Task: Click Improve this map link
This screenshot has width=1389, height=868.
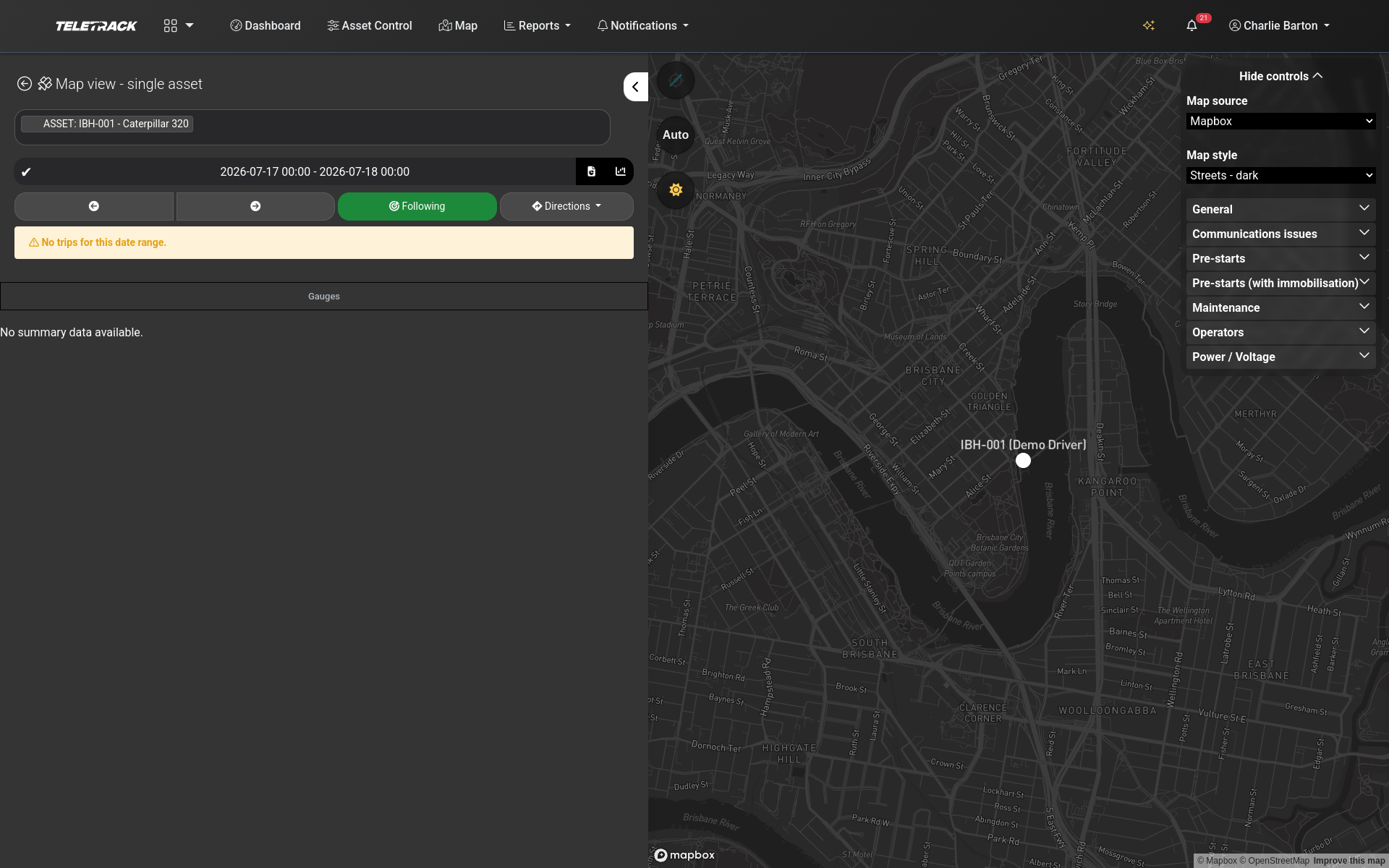Action: tap(1348, 861)
